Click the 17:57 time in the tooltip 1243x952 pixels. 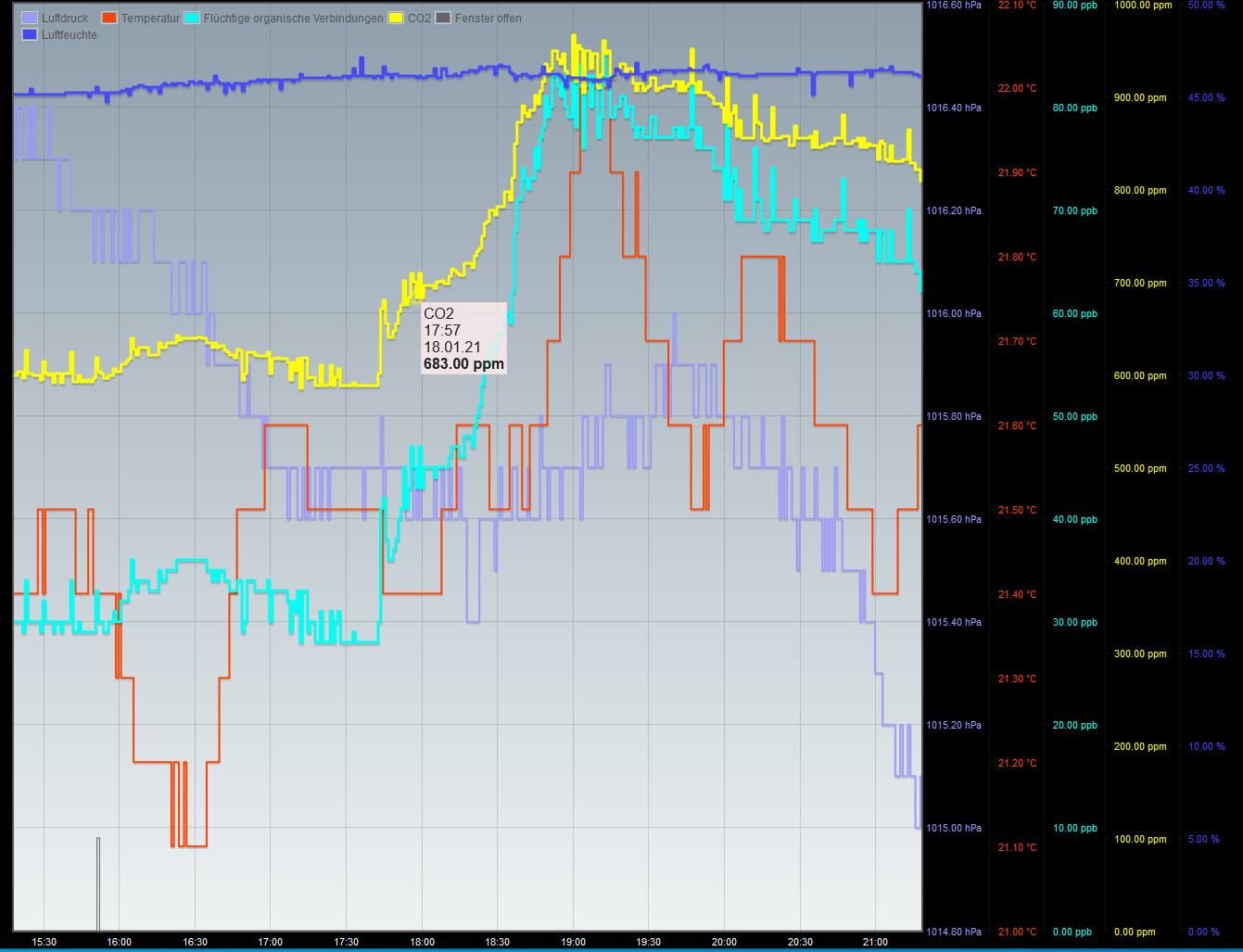[x=442, y=331]
